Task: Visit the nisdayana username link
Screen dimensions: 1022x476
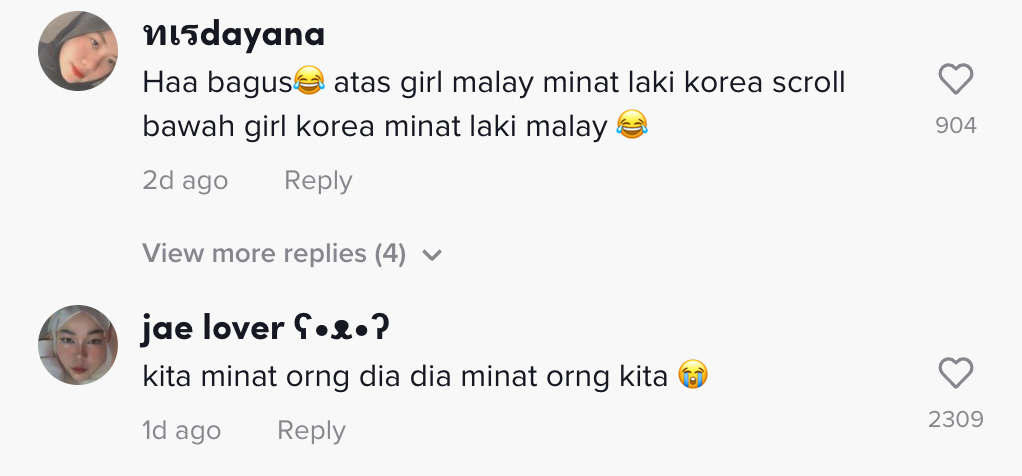Action: click(x=233, y=35)
